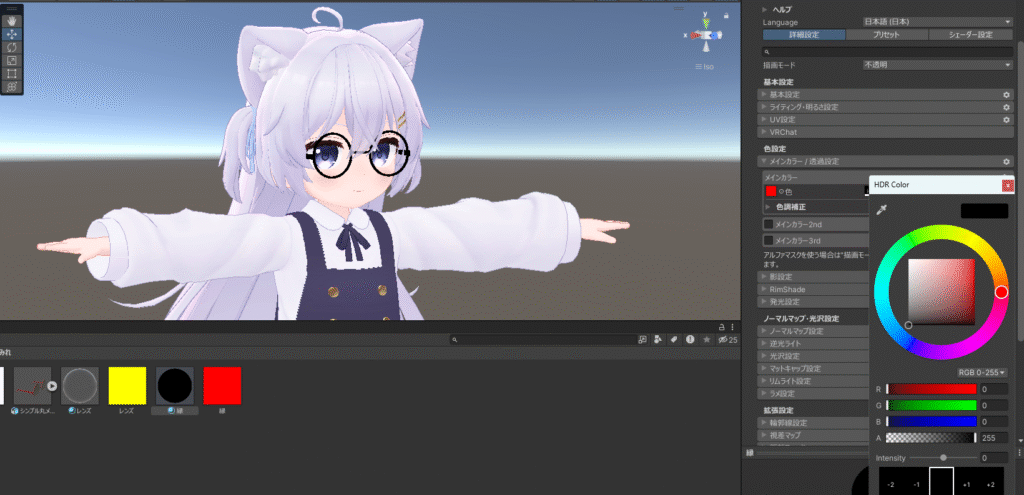The width and height of the screenshot is (1024, 495).
Task: Open settings gear for メインカラー / 透過設定
Action: tap(1006, 161)
